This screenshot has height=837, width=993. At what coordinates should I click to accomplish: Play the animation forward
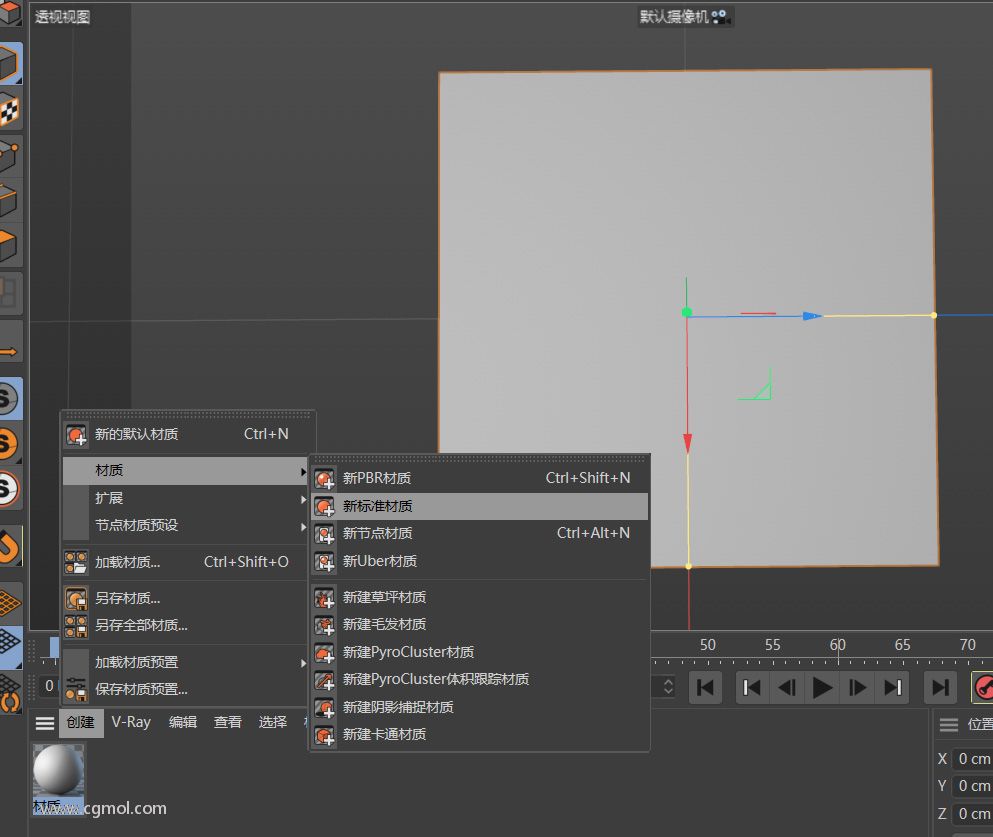click(x=822, y=688)
